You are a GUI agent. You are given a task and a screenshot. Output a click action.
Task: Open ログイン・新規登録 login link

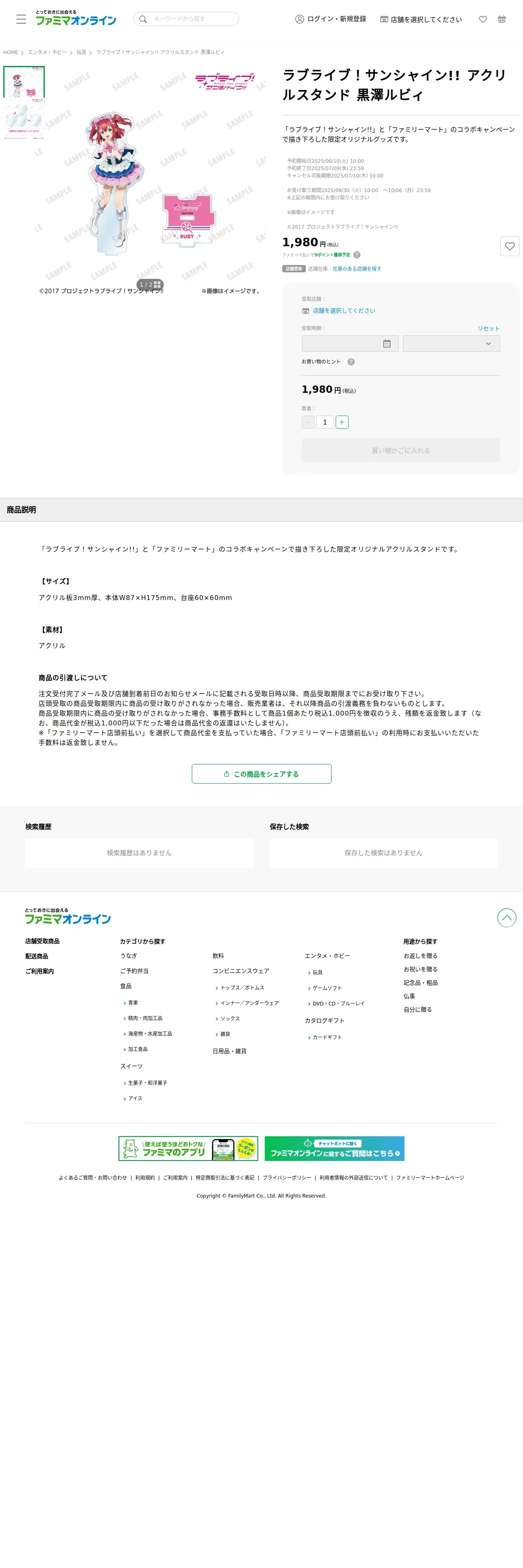pyautogui.click(x=331, y=19)
